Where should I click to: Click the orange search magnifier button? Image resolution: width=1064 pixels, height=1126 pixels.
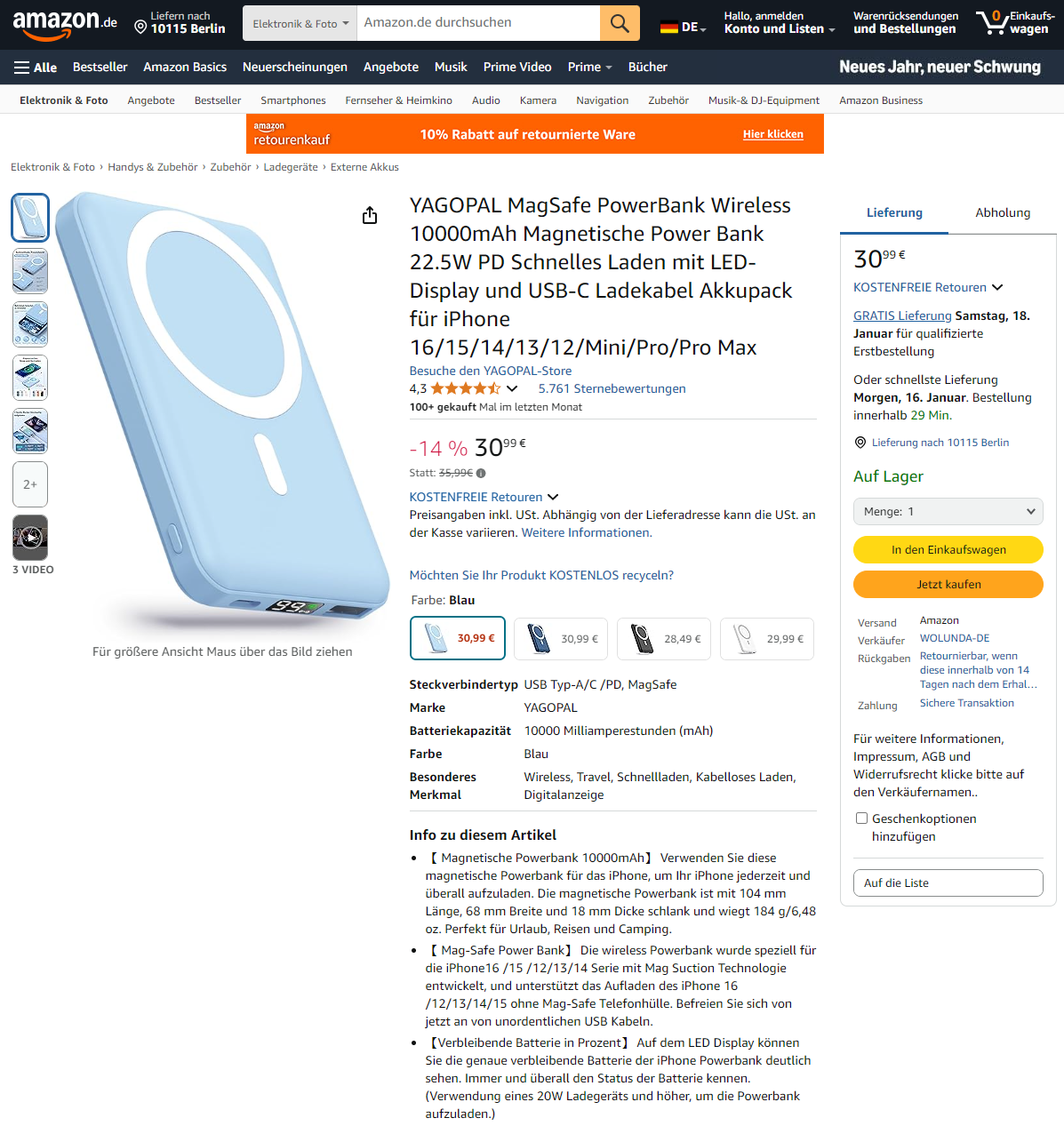[x=620, y=23]
